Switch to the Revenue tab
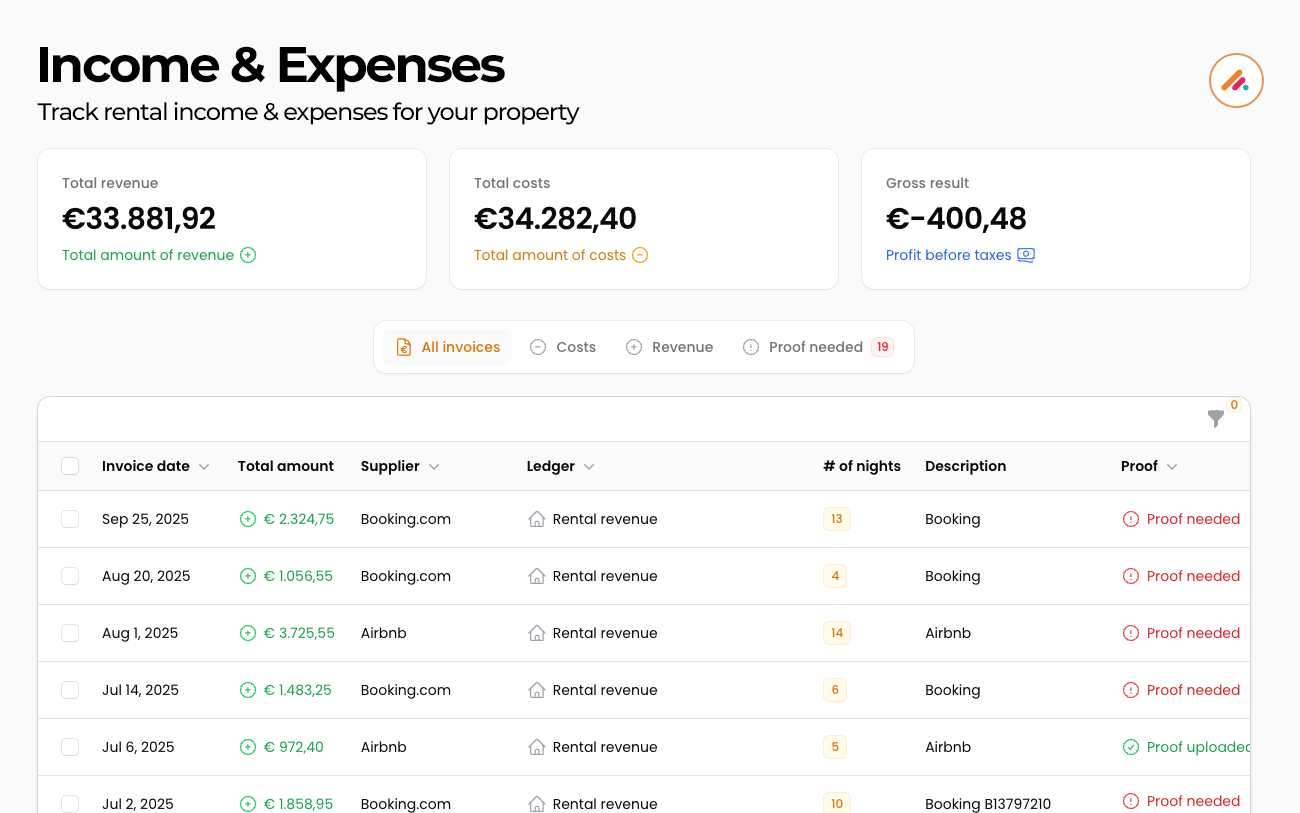1300x813 pixels. [x=669, y=346]
